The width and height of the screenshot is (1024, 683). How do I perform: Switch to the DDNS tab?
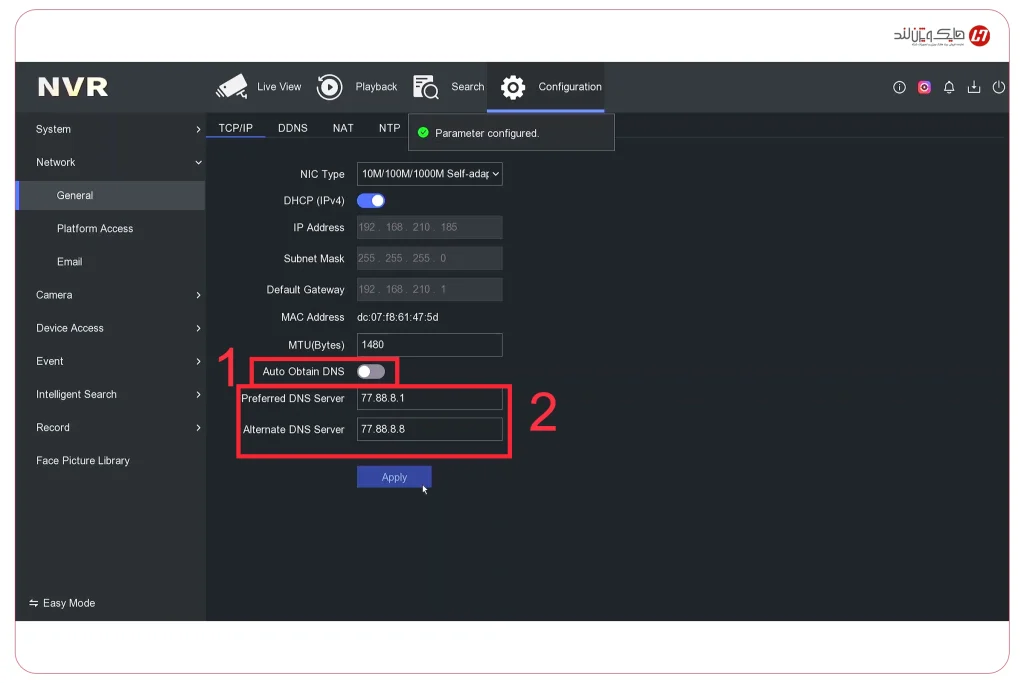[x=293, y=128]
